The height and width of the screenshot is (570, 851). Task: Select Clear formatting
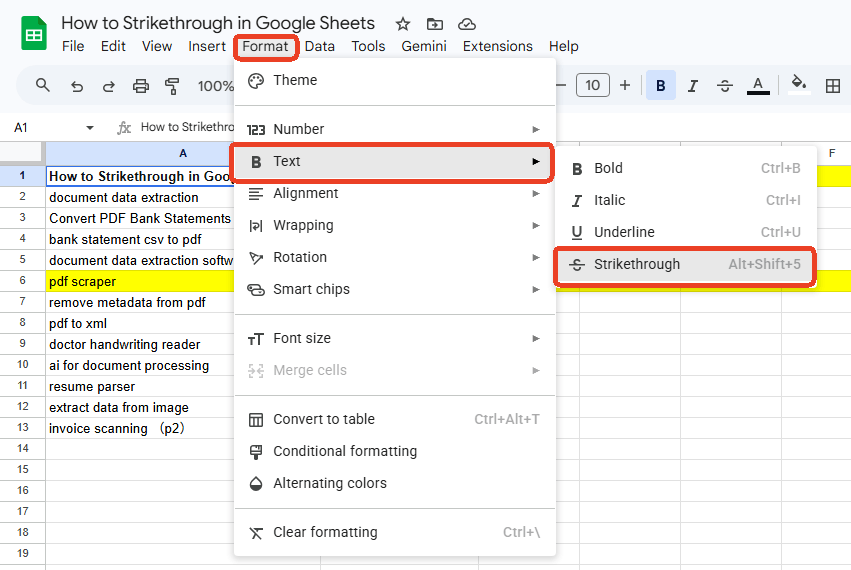(395, 532)
